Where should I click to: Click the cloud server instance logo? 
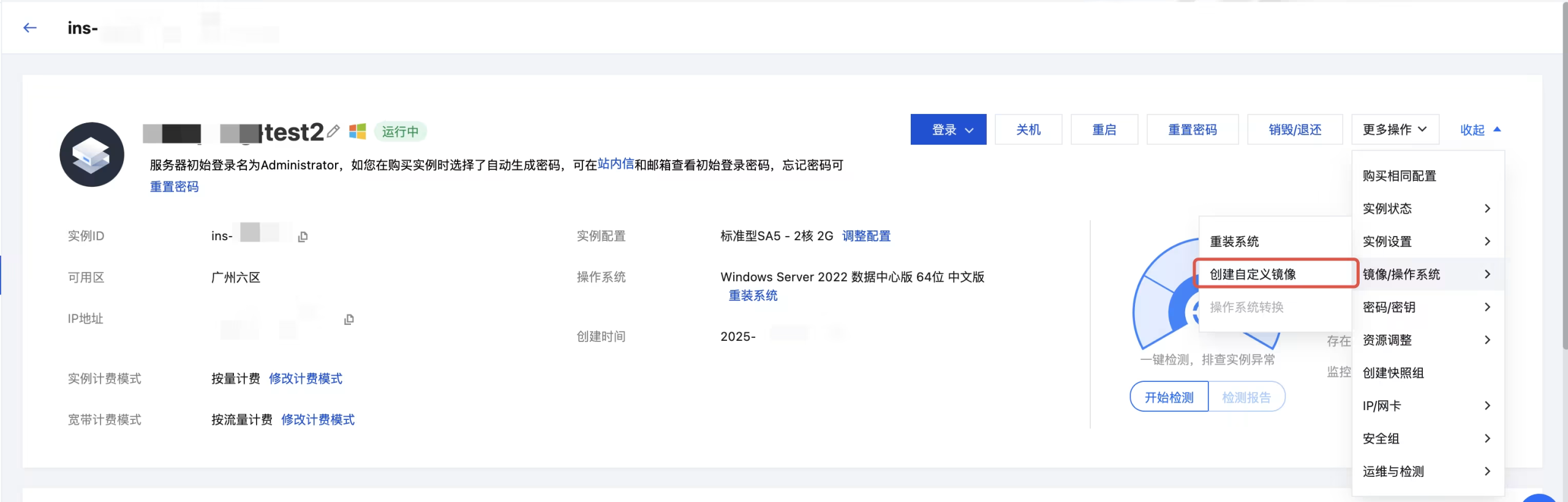point(92,154)
